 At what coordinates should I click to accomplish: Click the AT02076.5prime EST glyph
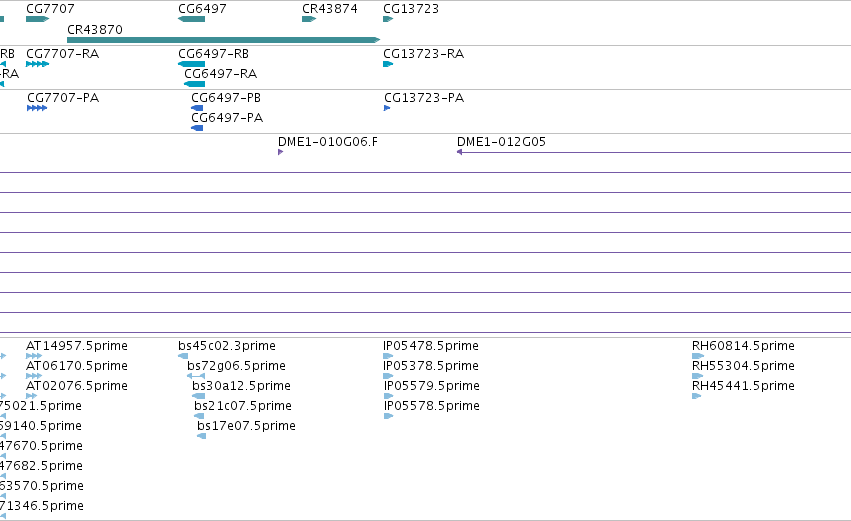point(31,396)
